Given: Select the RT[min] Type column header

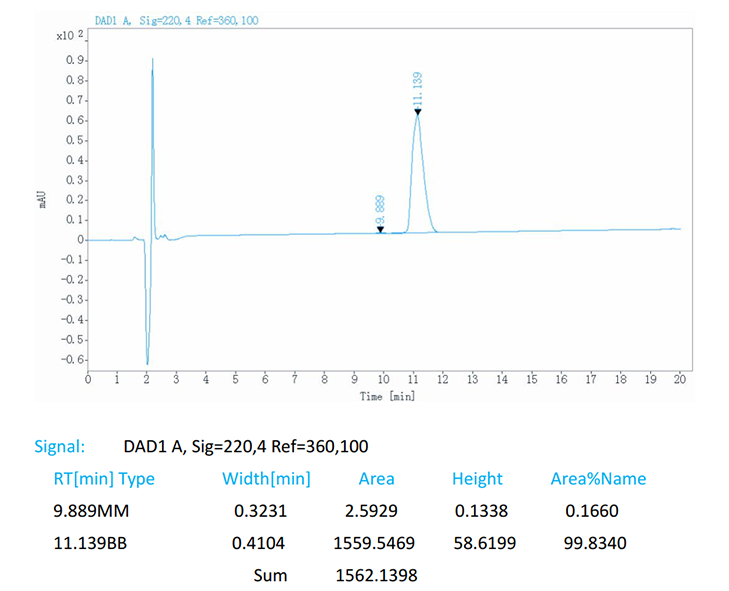Looking at the screenshot, I should pos(104,478).
